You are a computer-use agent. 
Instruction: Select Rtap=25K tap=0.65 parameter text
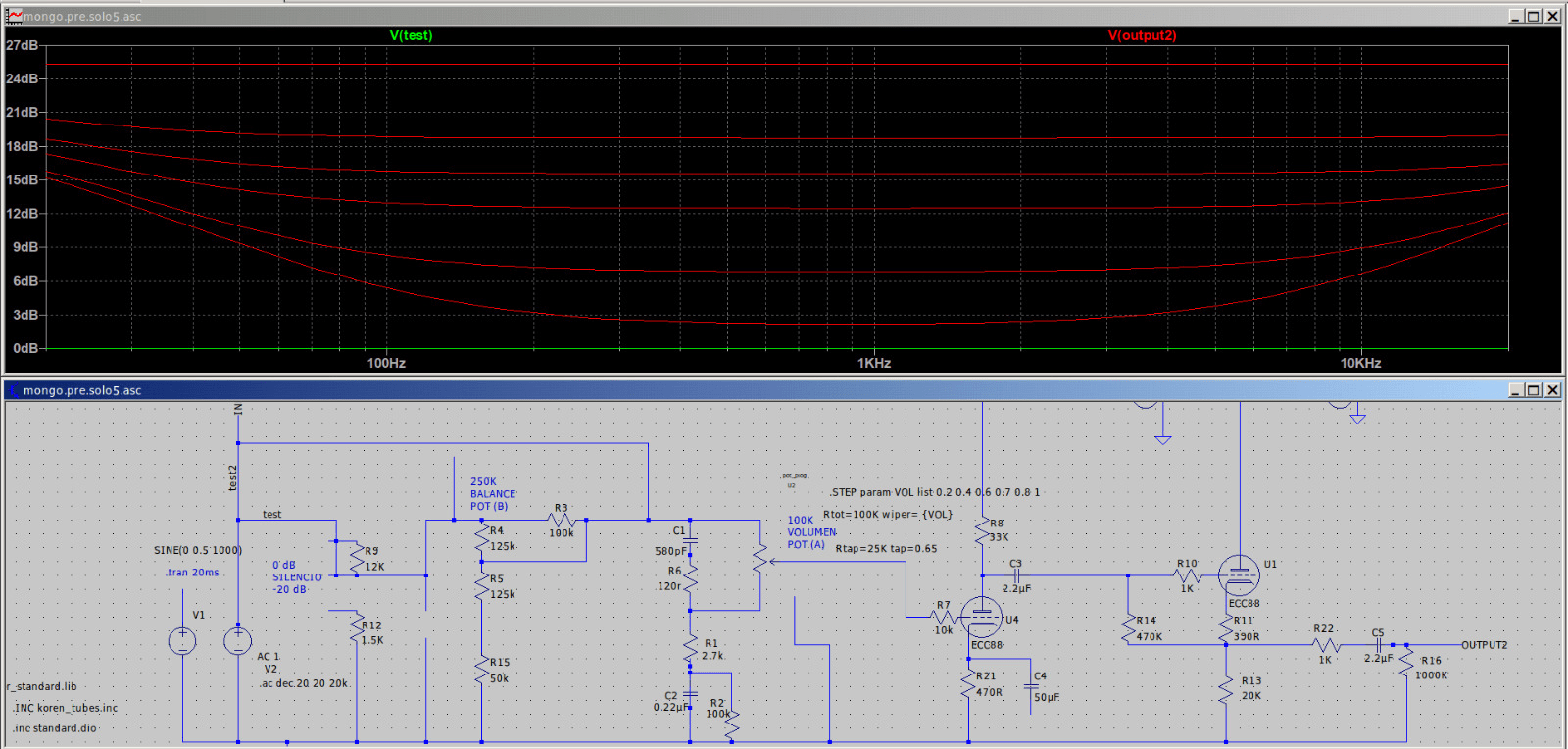(886, 549)
